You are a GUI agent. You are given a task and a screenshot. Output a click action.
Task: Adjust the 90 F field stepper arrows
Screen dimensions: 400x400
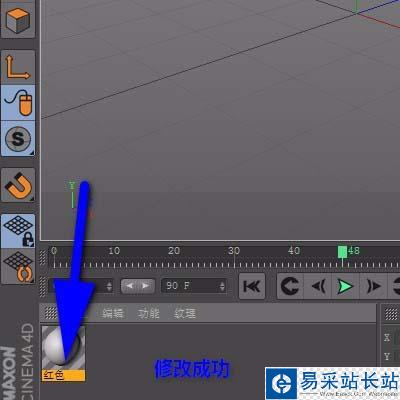[222, 286]
